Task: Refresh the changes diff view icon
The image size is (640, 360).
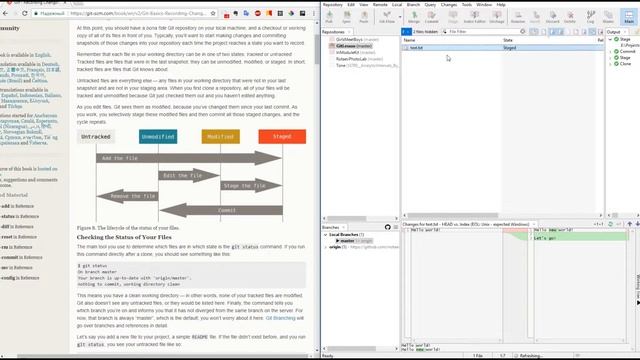Action: coord(610,224)
